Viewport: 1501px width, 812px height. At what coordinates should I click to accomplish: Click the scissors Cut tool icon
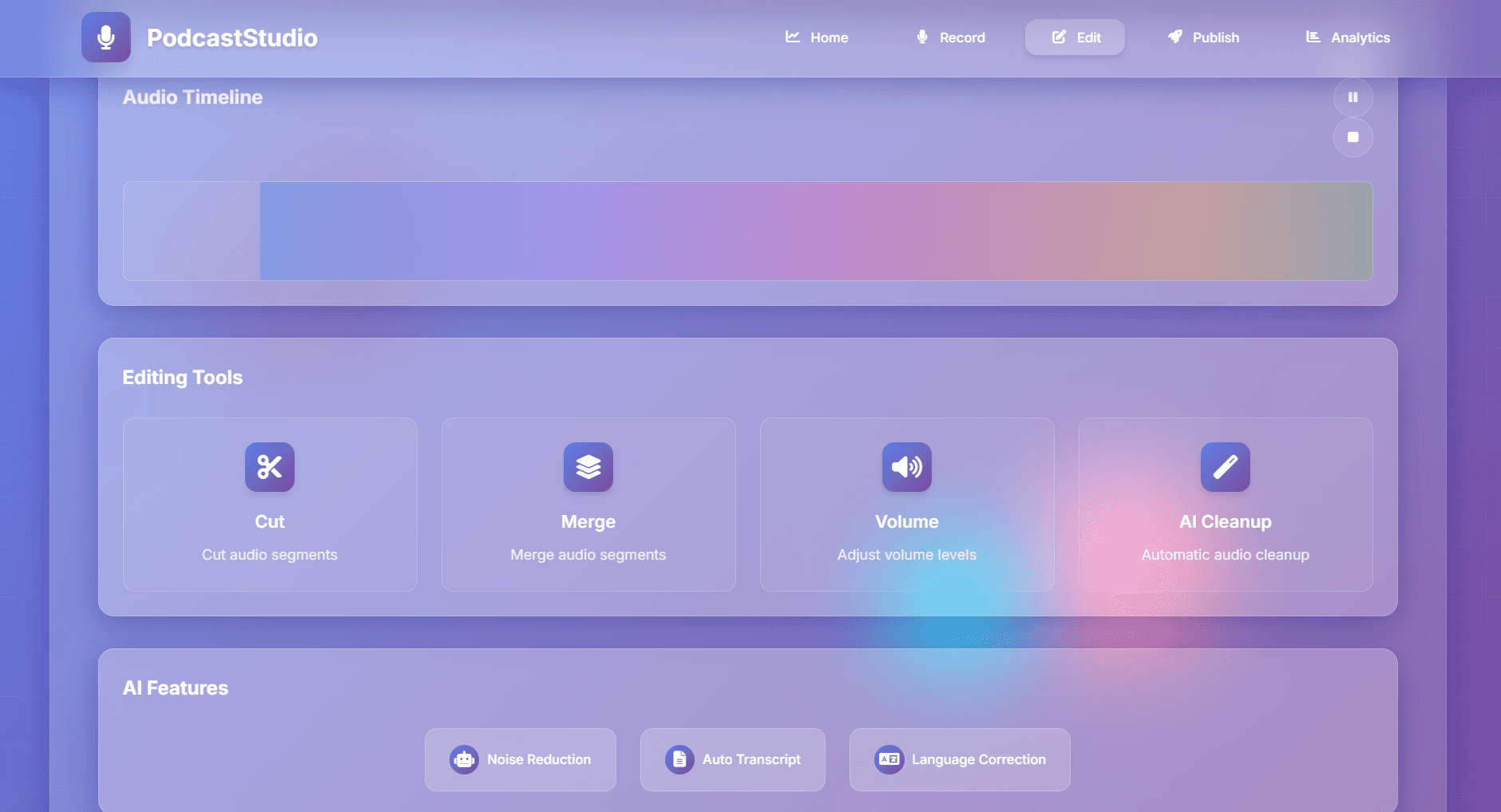coord(269,467)
